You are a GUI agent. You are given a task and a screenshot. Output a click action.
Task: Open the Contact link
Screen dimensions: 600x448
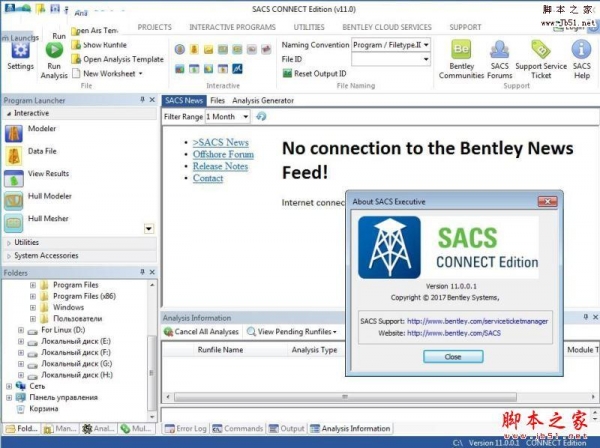click(x=208, y=178)
